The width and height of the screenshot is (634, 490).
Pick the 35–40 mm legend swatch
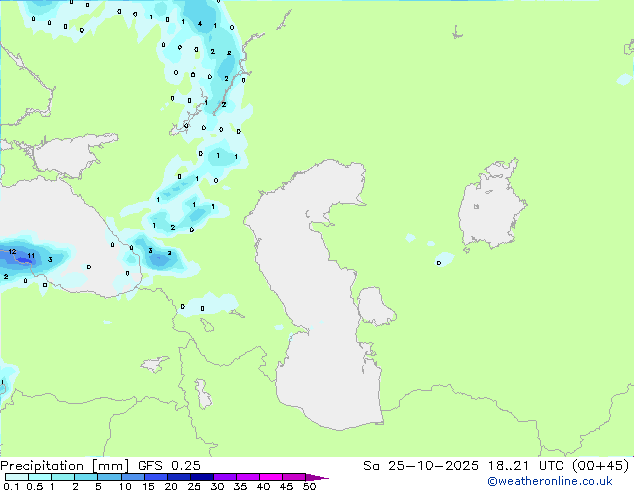coord(247,477)
